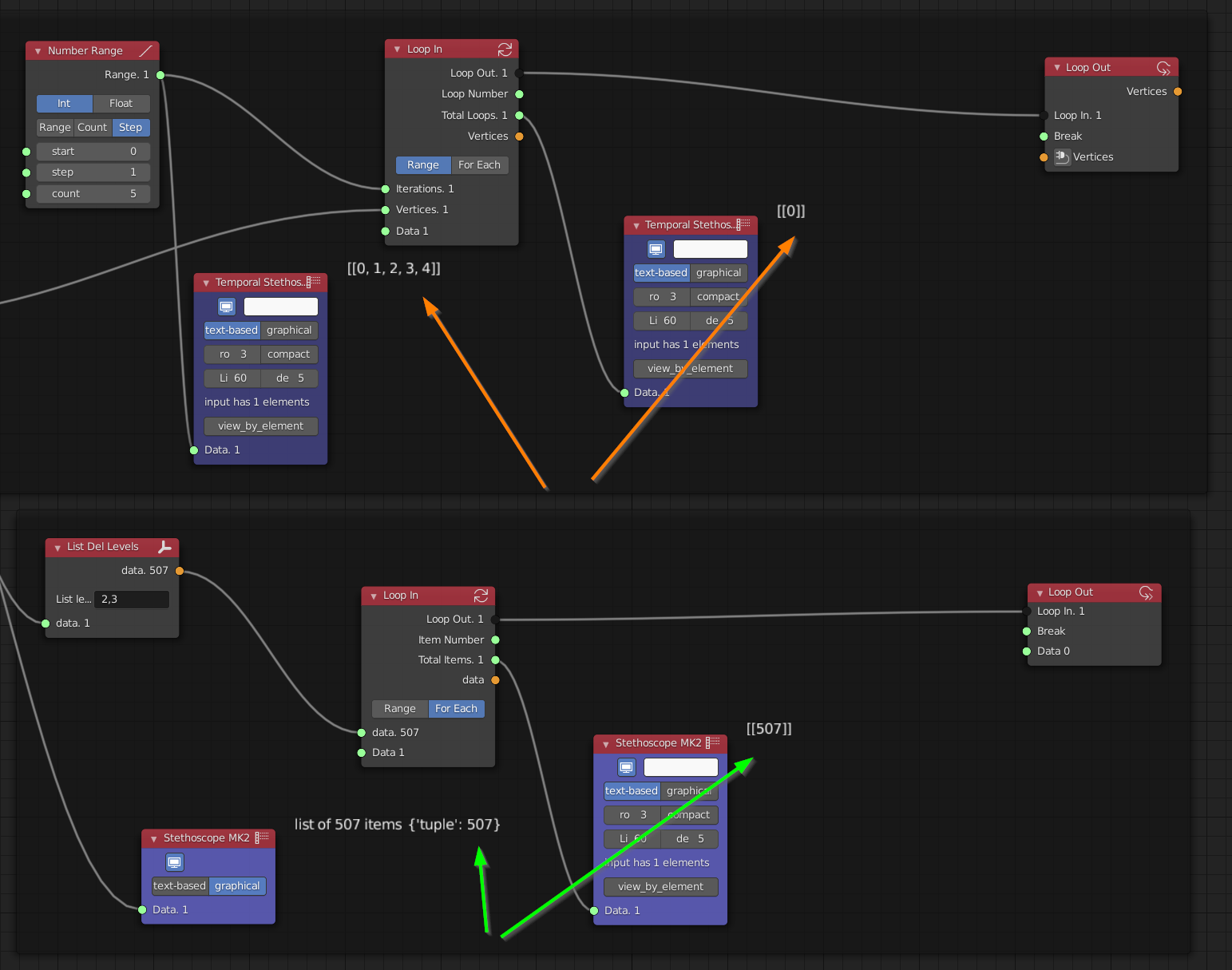Click the dotted header icon of left Temporal Stethoscope
The height and width of the screenshot is (970, 1232).
[314, 282]
